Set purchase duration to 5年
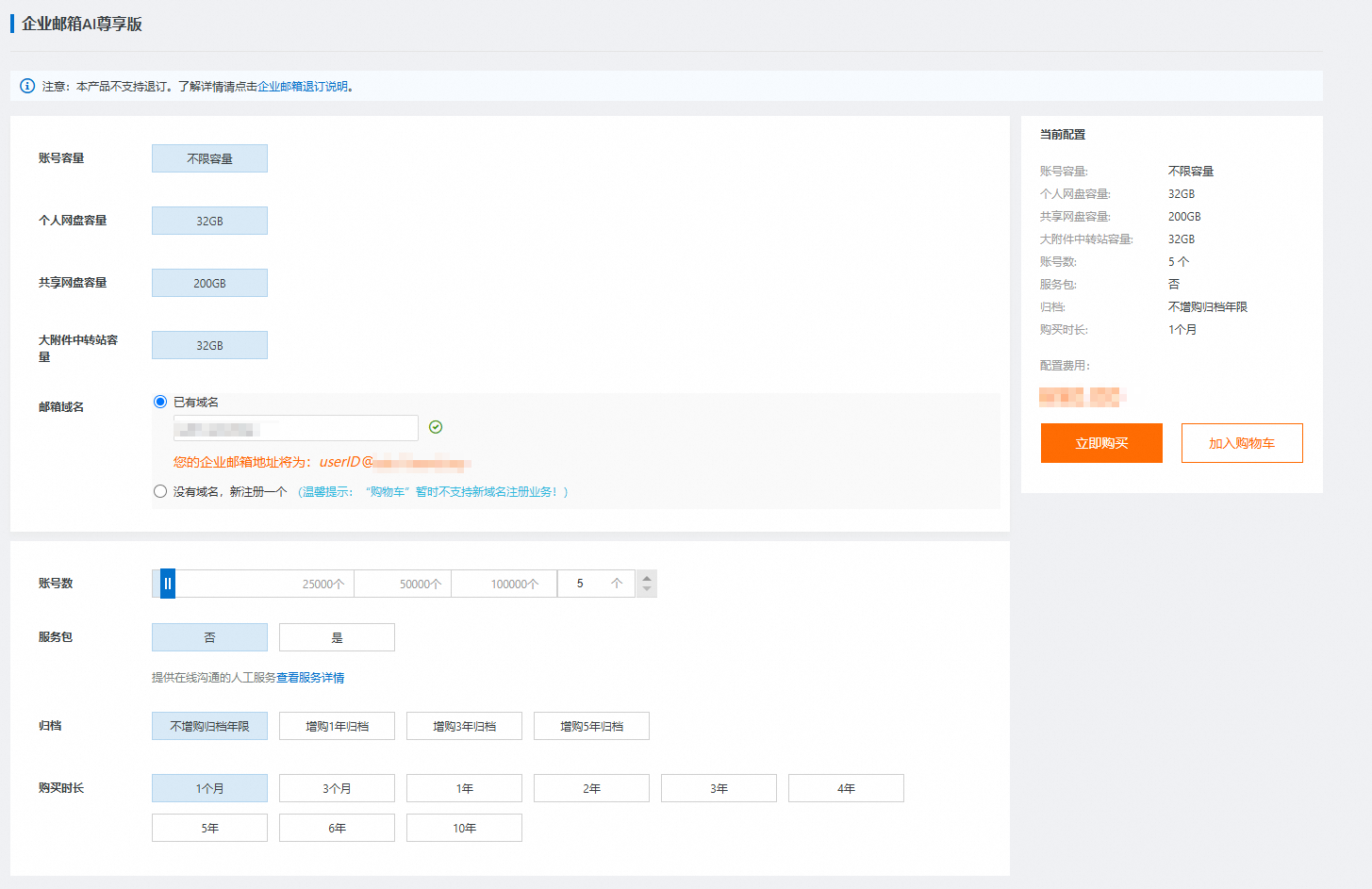 [x=209, y=828]
